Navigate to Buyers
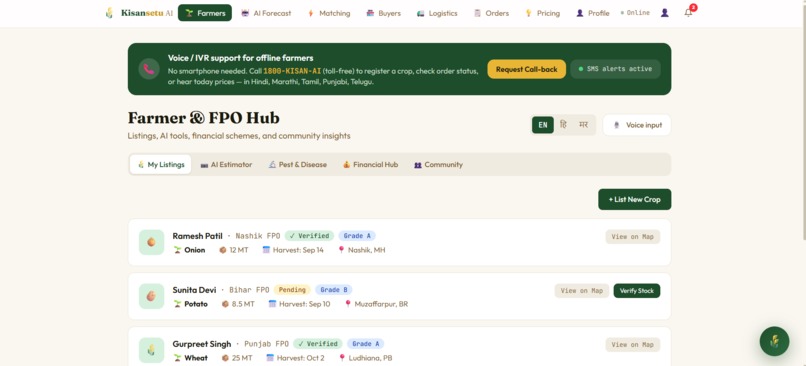 [383, 13]
